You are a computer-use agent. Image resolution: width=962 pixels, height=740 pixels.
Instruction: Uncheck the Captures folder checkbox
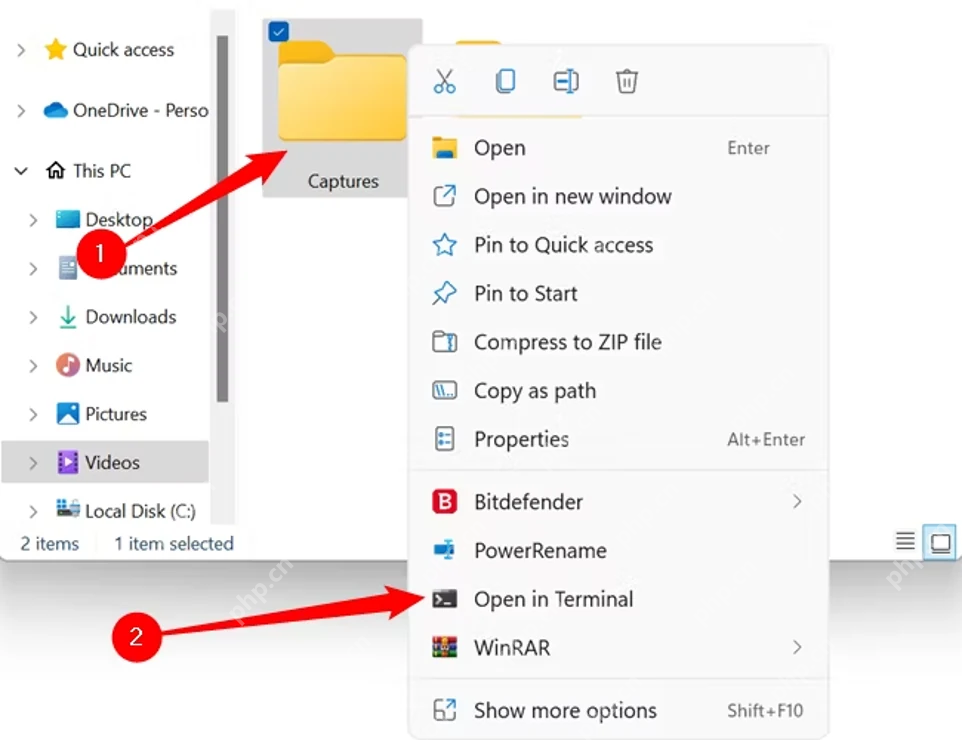[x=279, y=31]
